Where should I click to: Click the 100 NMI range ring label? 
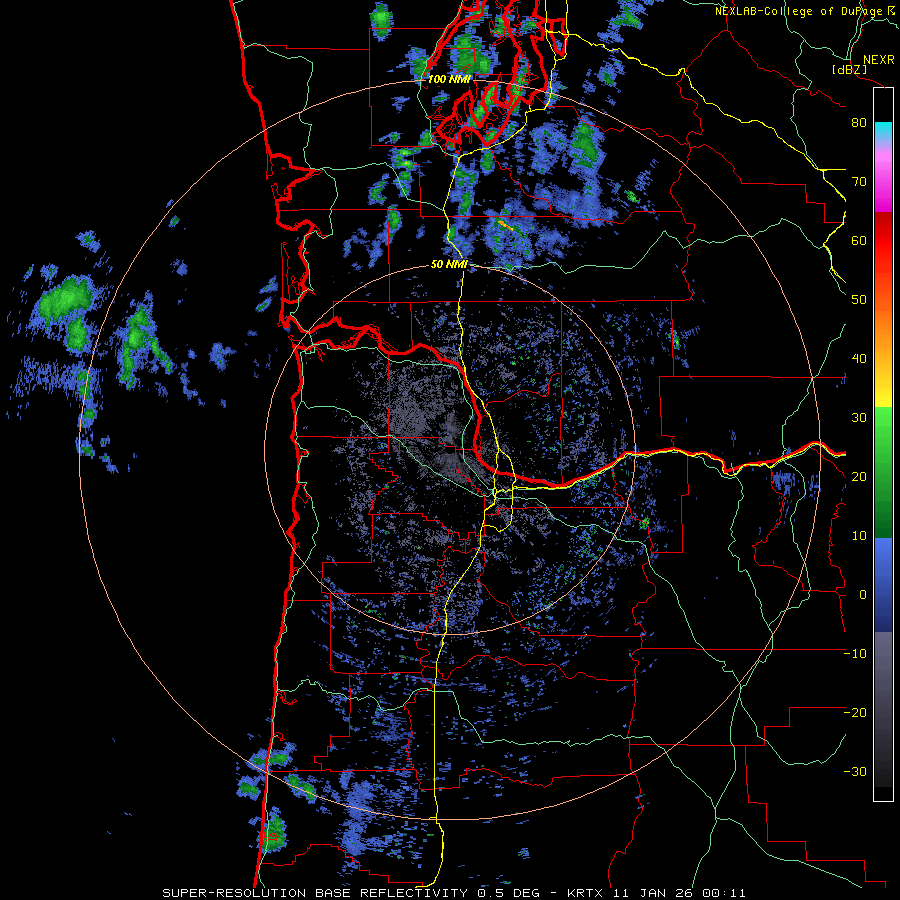click(x=449, y=79)
